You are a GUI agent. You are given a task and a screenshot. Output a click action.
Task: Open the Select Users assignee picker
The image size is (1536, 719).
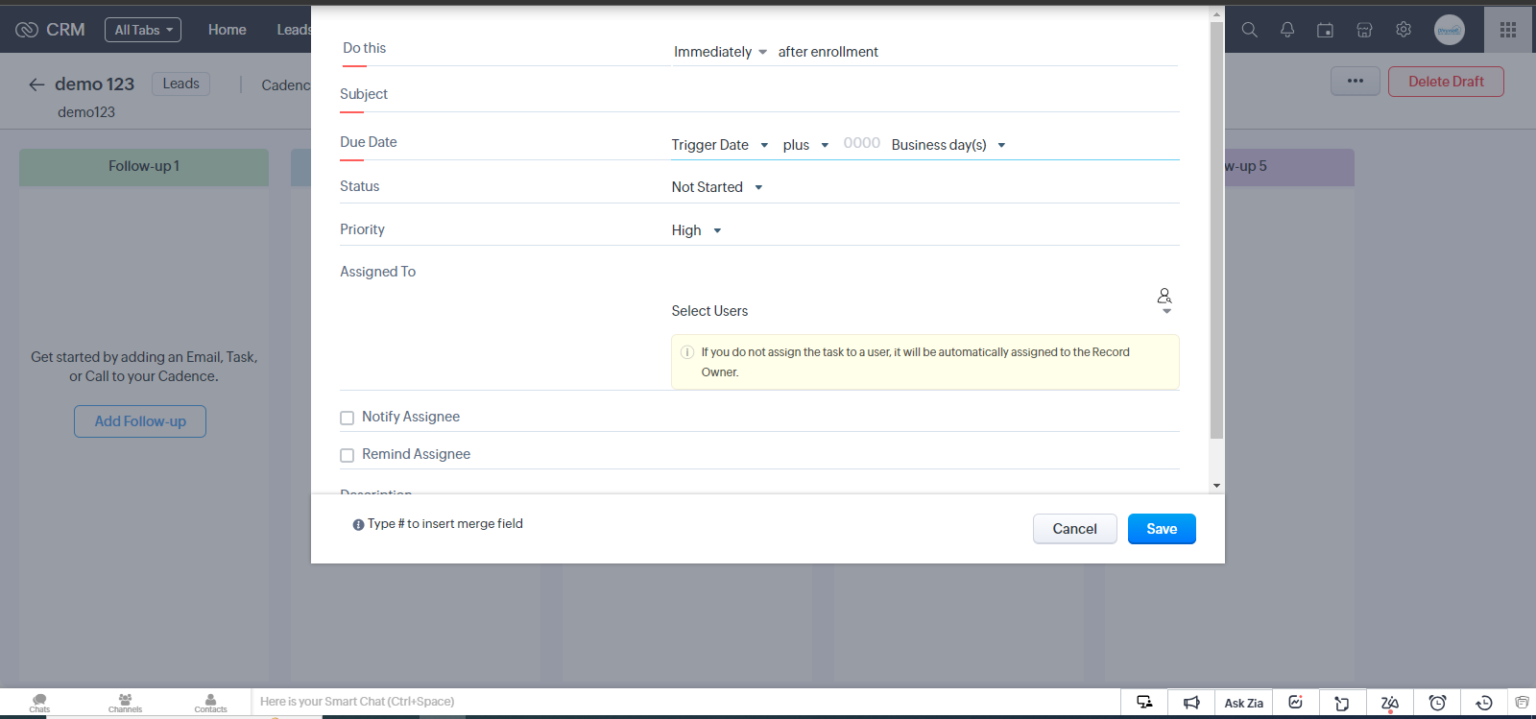point(710,311)
